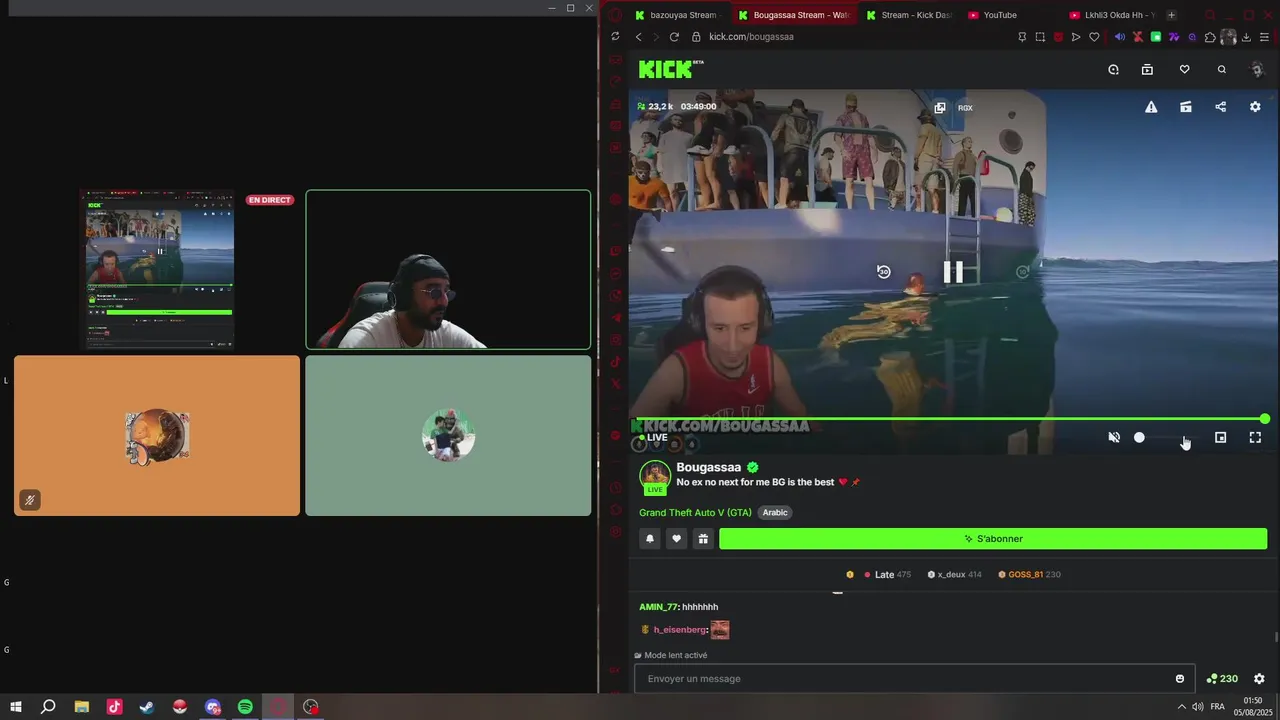1280x720 pixels.
Task: Click the video popout icon beside RGX
Action: 940,107
